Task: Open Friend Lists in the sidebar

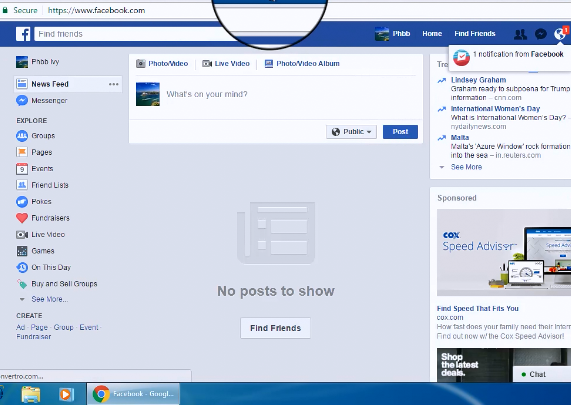Action: coord(42,185)
